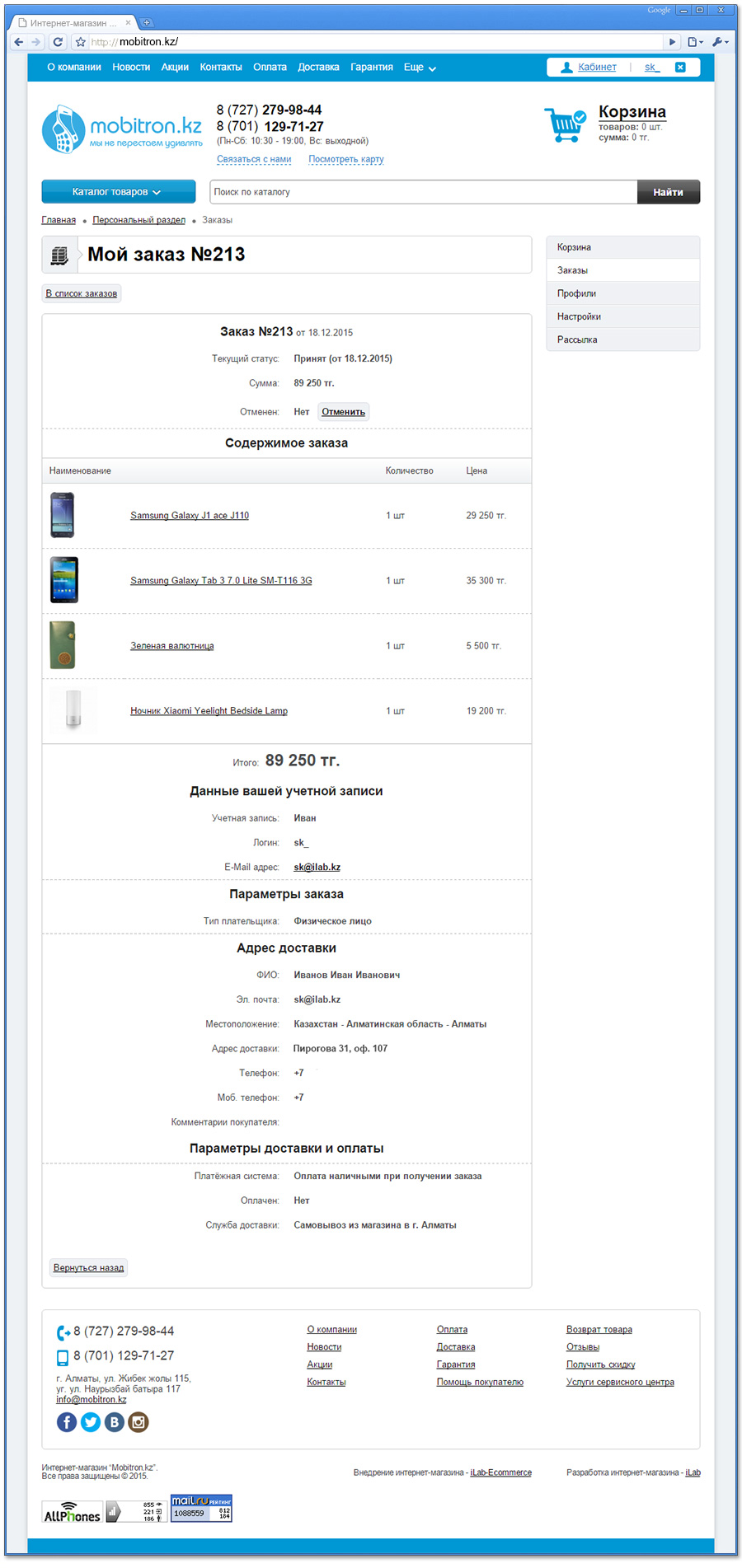Select Заказы in right sidebar
Viewport: 742px width, 1568px height.
tap(623, 270)
